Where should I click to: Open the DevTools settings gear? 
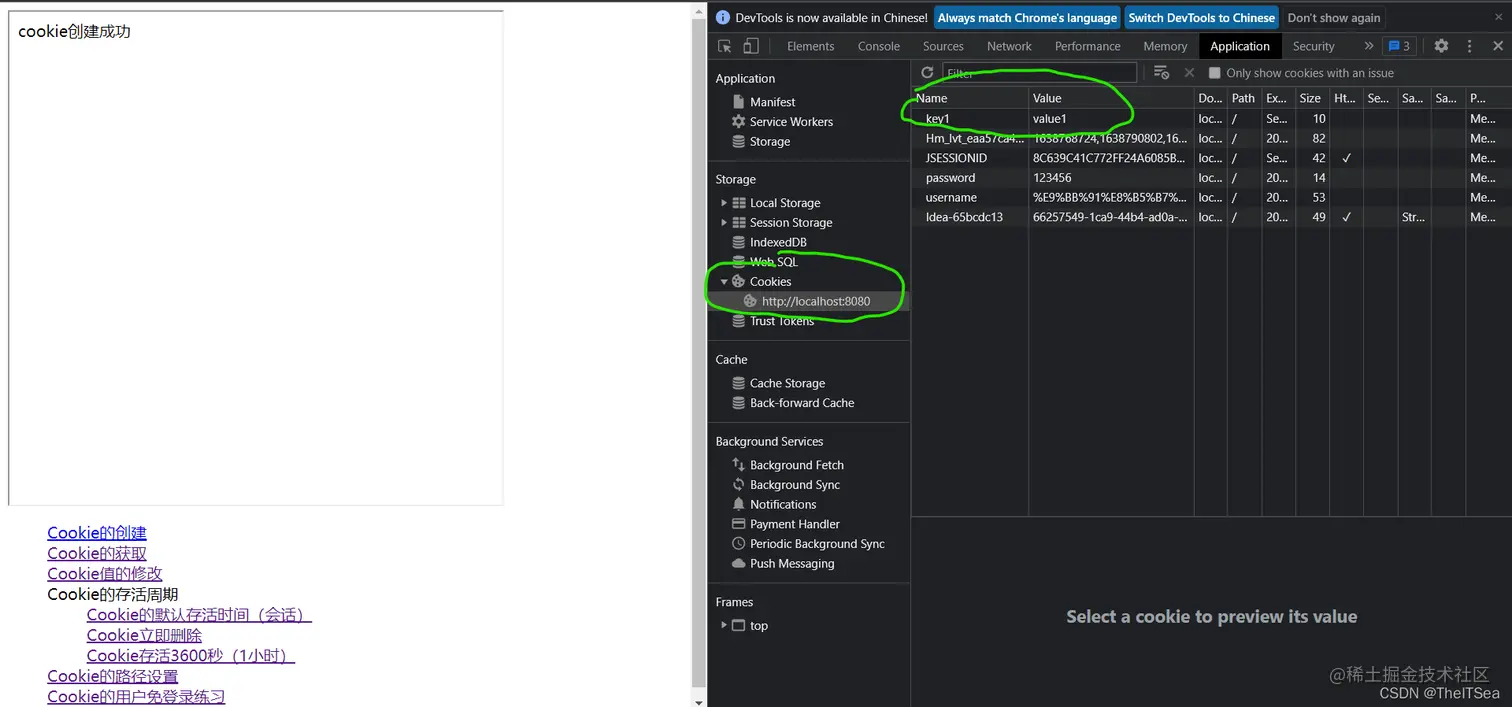click(x=1441, y=46)
